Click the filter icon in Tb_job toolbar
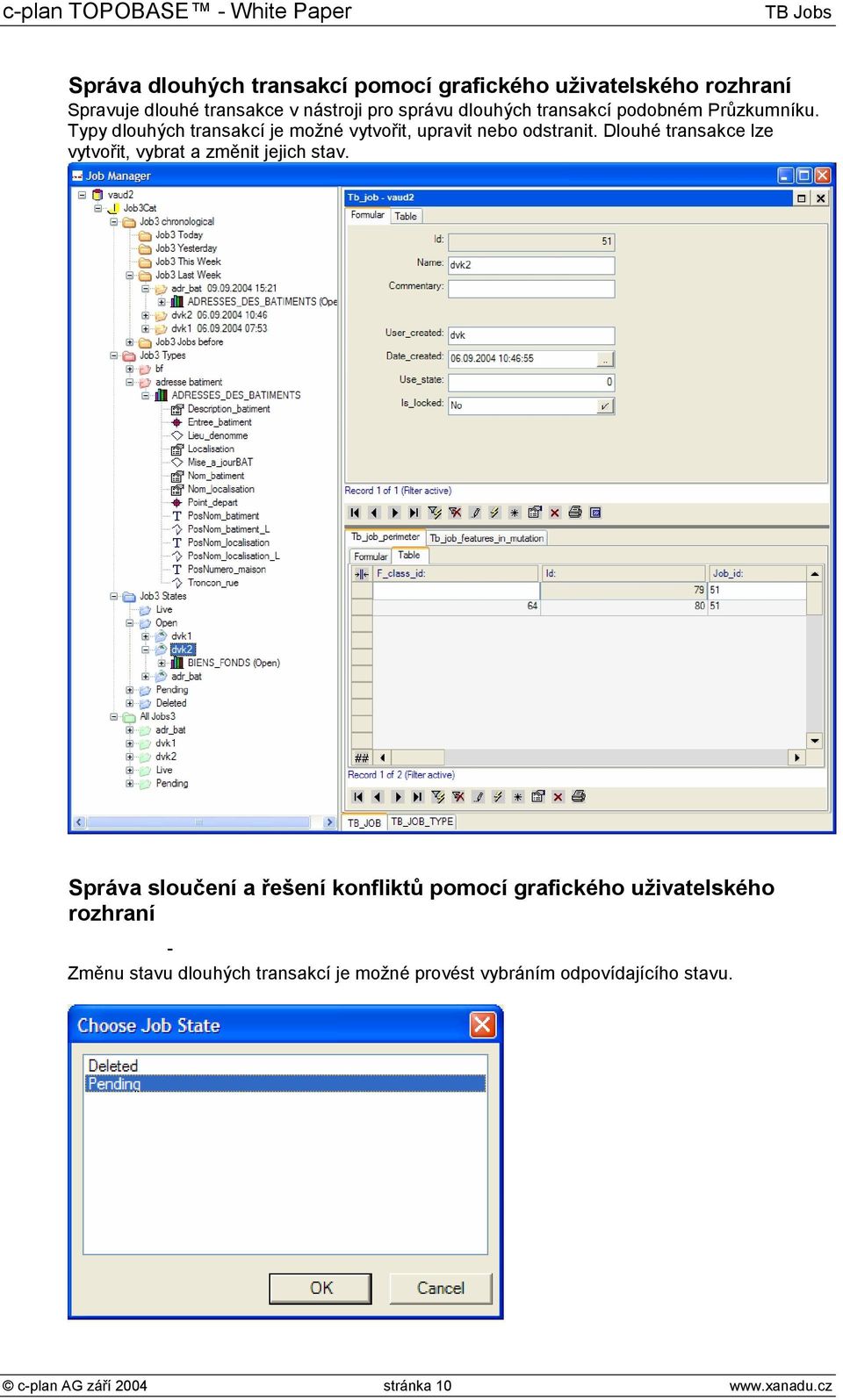The height and width of the screenshot is (1400, 843). pyautogui.click(x=435, y=513)
